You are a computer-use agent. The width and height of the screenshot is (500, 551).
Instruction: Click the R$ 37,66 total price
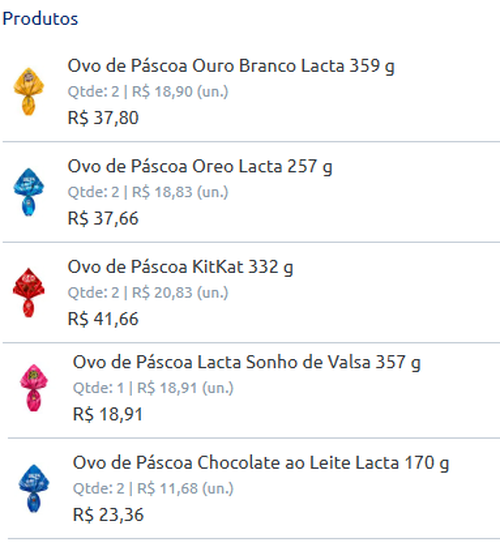coord(103,218)
